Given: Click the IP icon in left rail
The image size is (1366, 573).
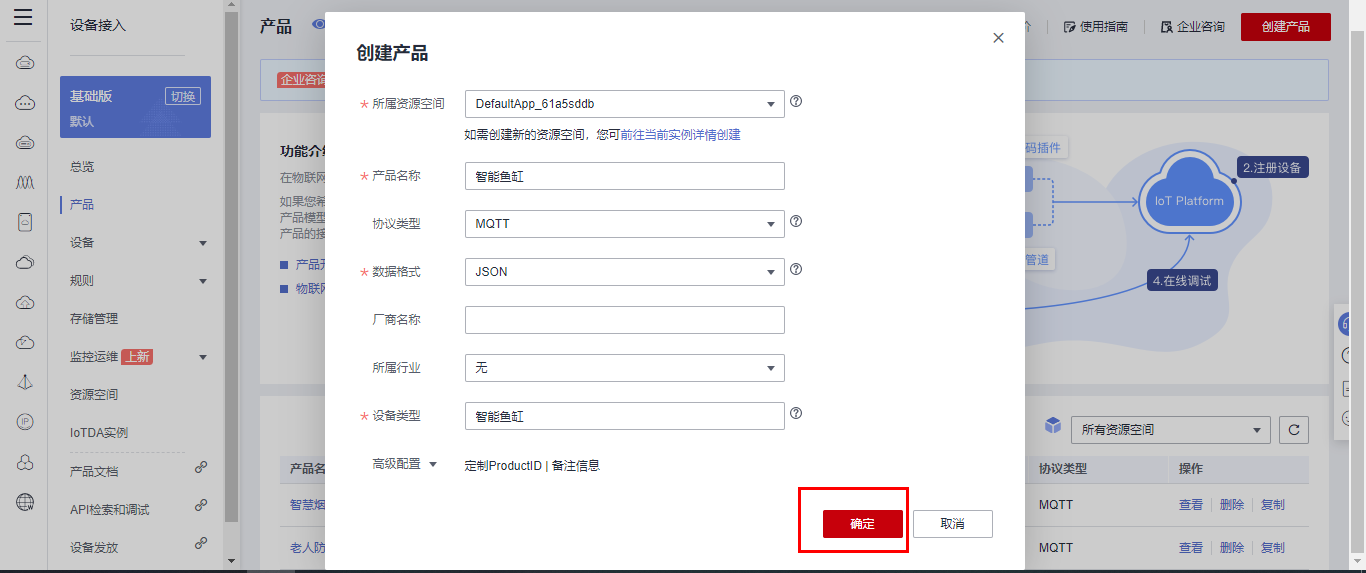Looking at the screenshot, I should (x=26, y=422).
